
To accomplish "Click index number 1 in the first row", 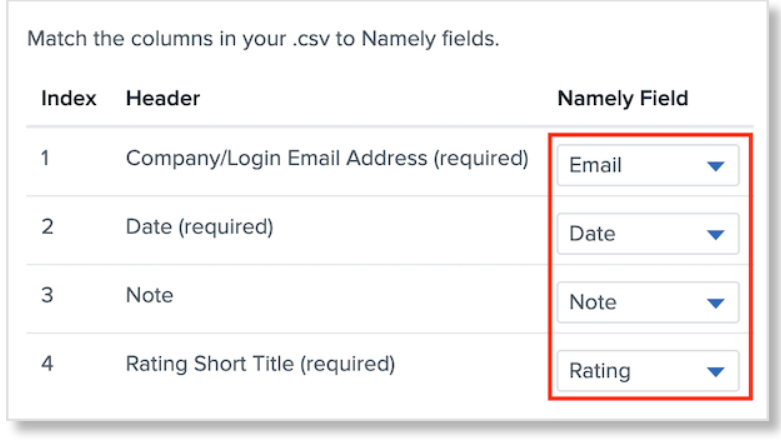I will [x=46, y=158].
